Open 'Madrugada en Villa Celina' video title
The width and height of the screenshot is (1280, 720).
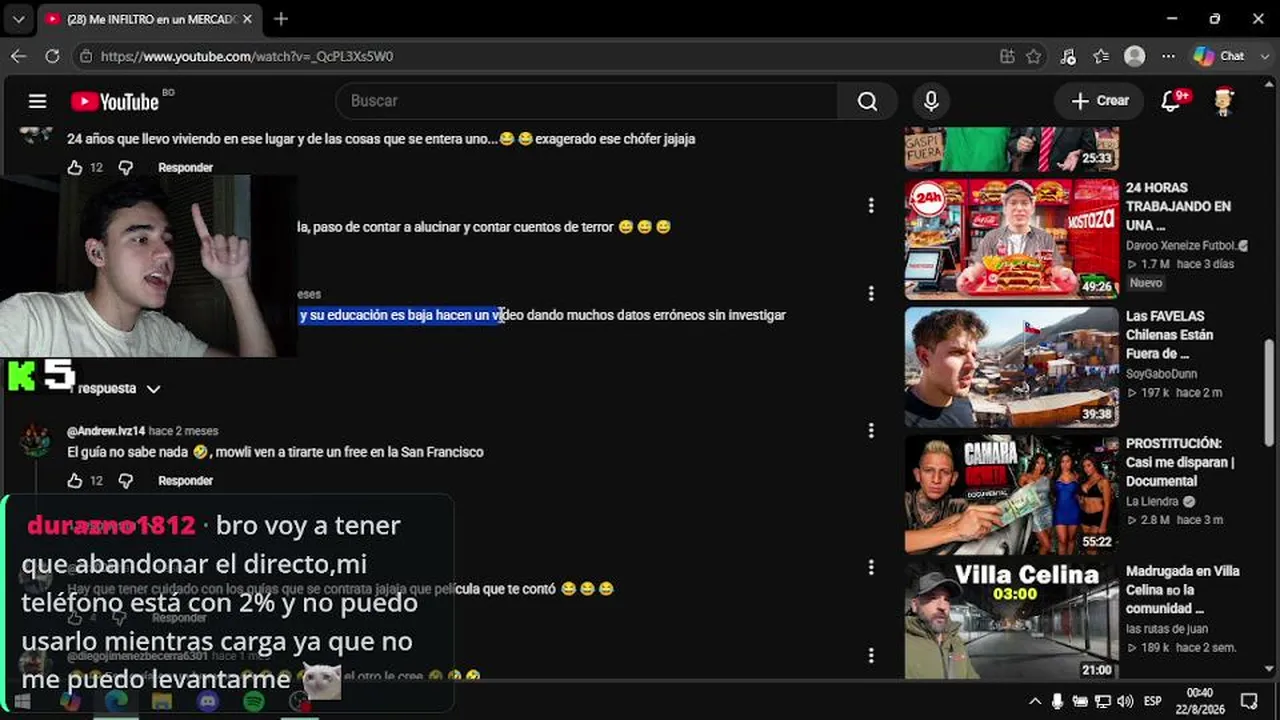tap(1183, 590)
